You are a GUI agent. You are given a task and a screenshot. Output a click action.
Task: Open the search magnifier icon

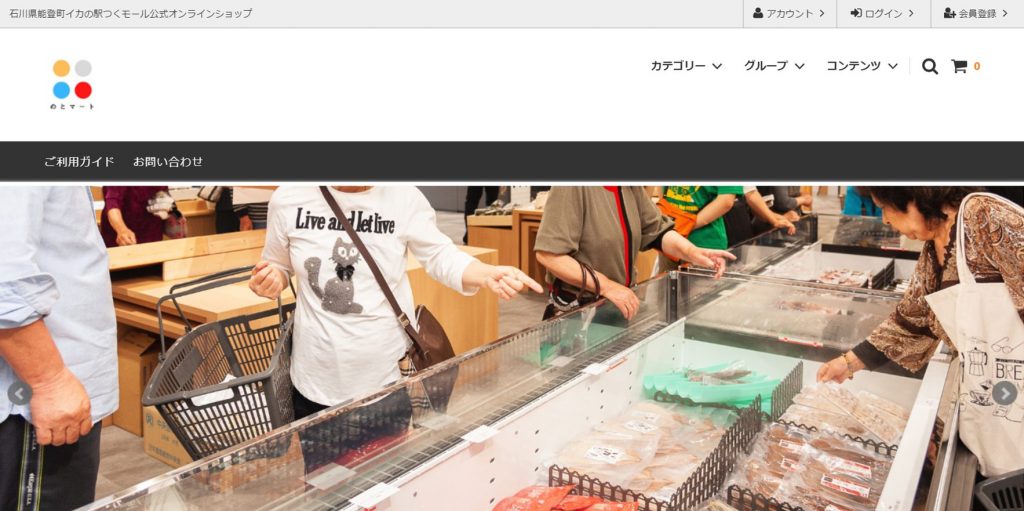[930, 66]
